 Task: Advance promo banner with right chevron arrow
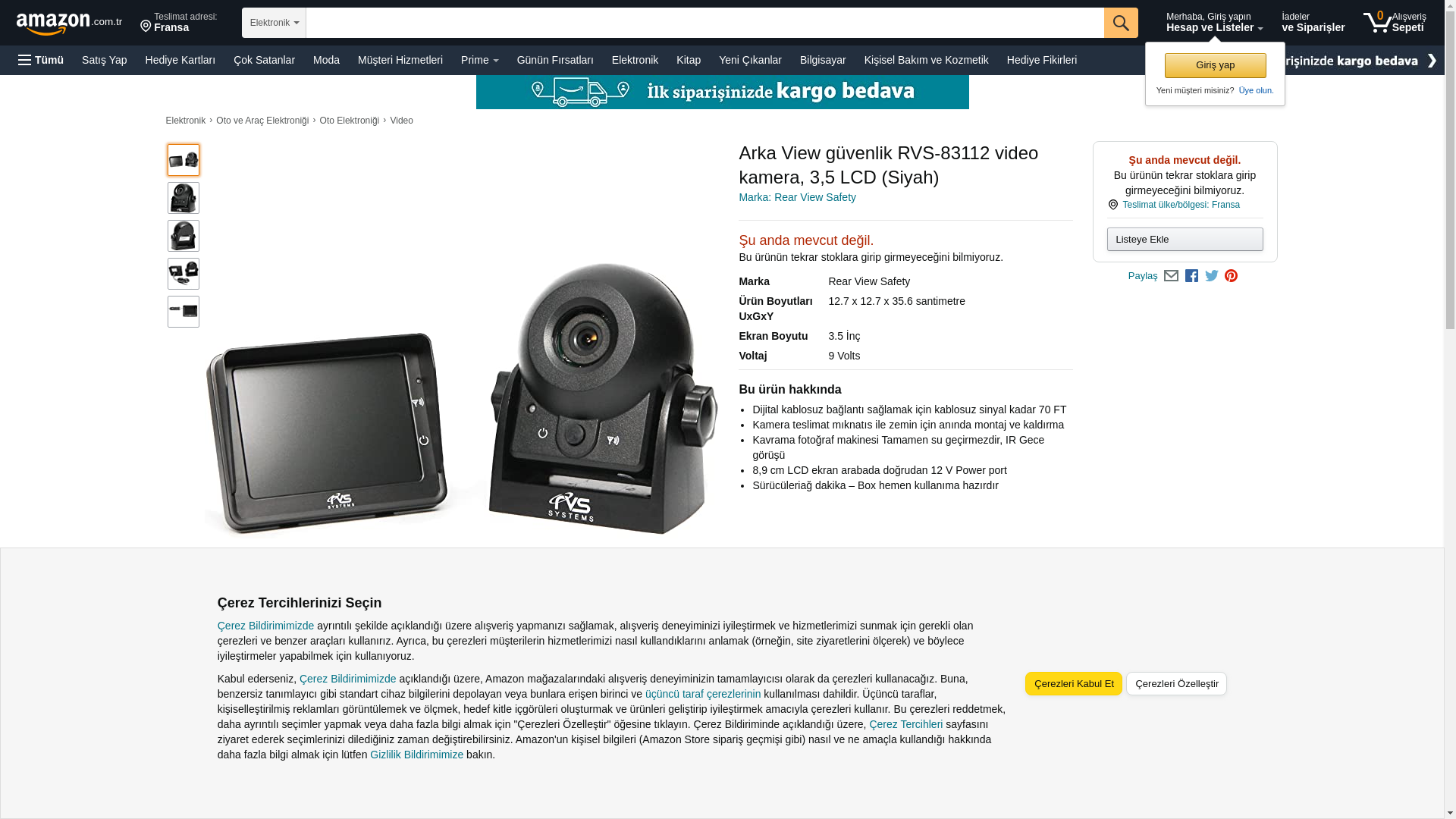1432,61
